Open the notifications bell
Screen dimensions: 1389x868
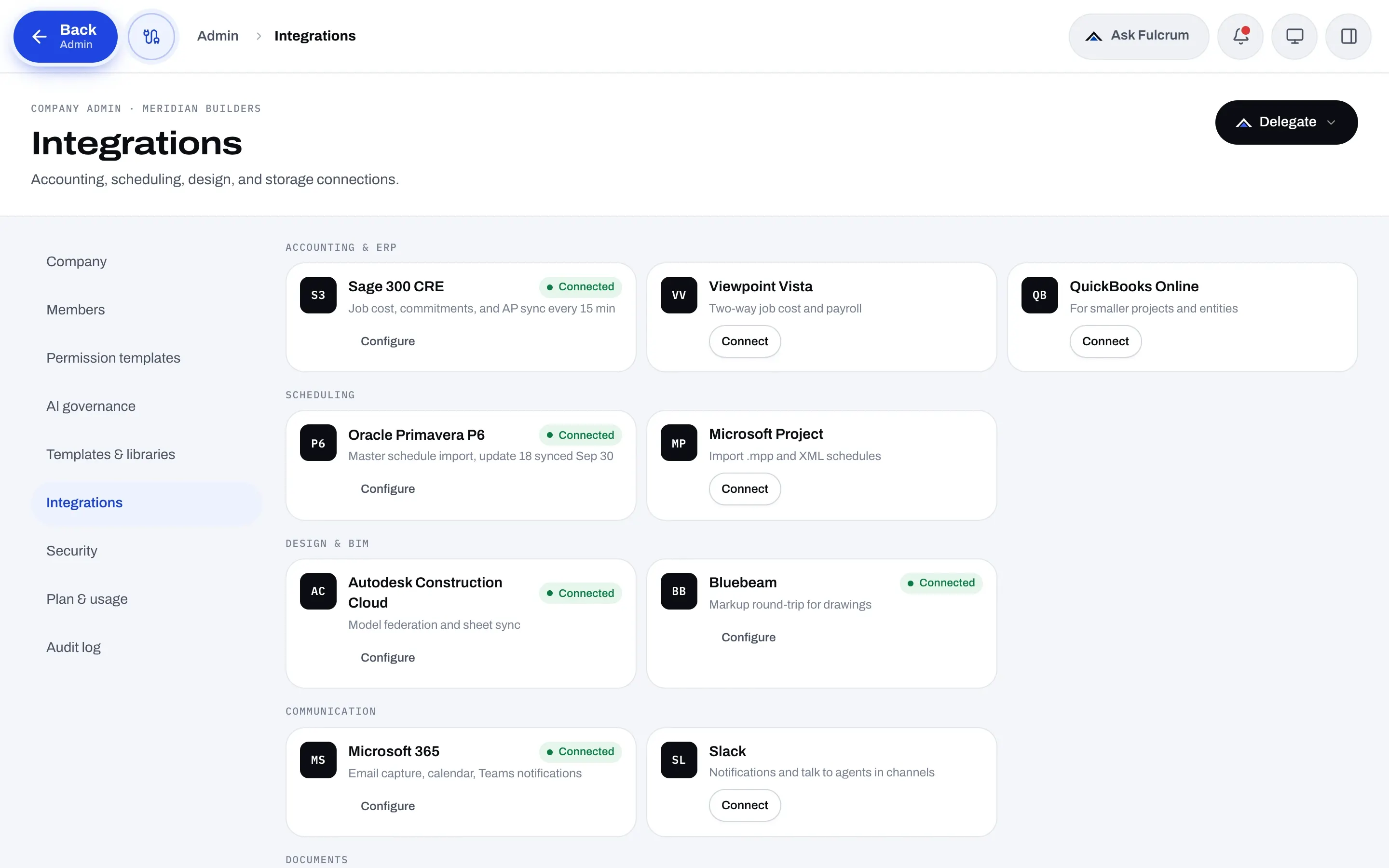(x=1240, y=36)
